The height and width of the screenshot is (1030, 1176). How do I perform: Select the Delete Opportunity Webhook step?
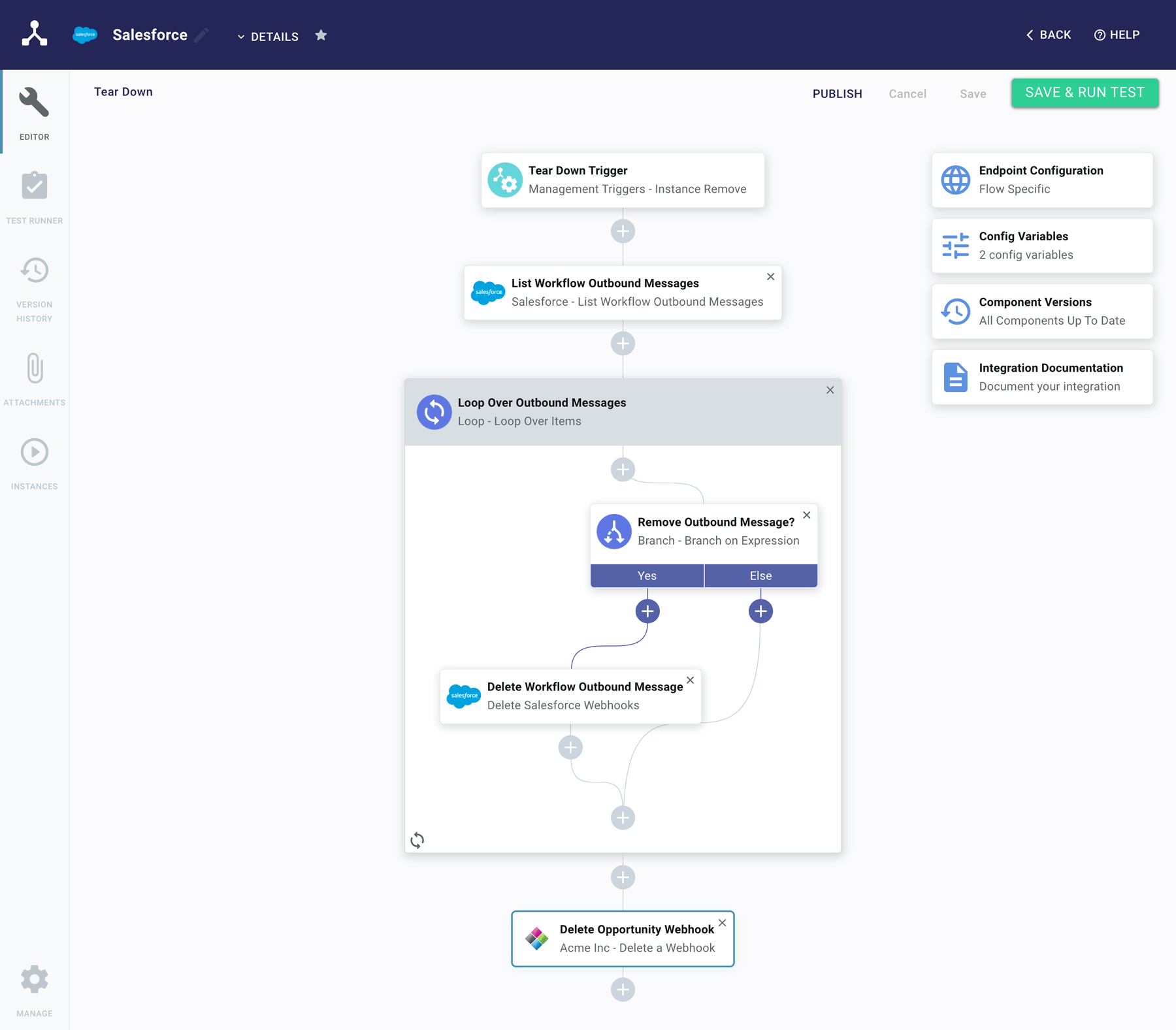tap(623, 939)
